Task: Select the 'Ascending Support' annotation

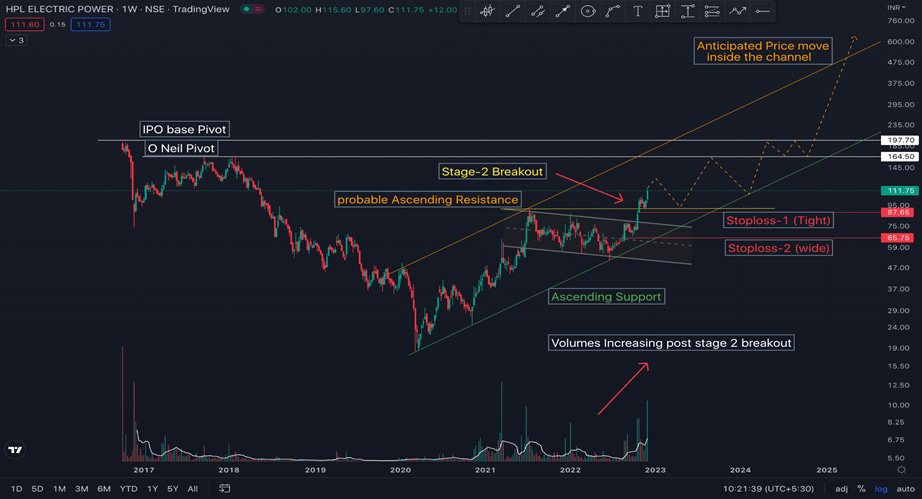Action: point(606,297)
